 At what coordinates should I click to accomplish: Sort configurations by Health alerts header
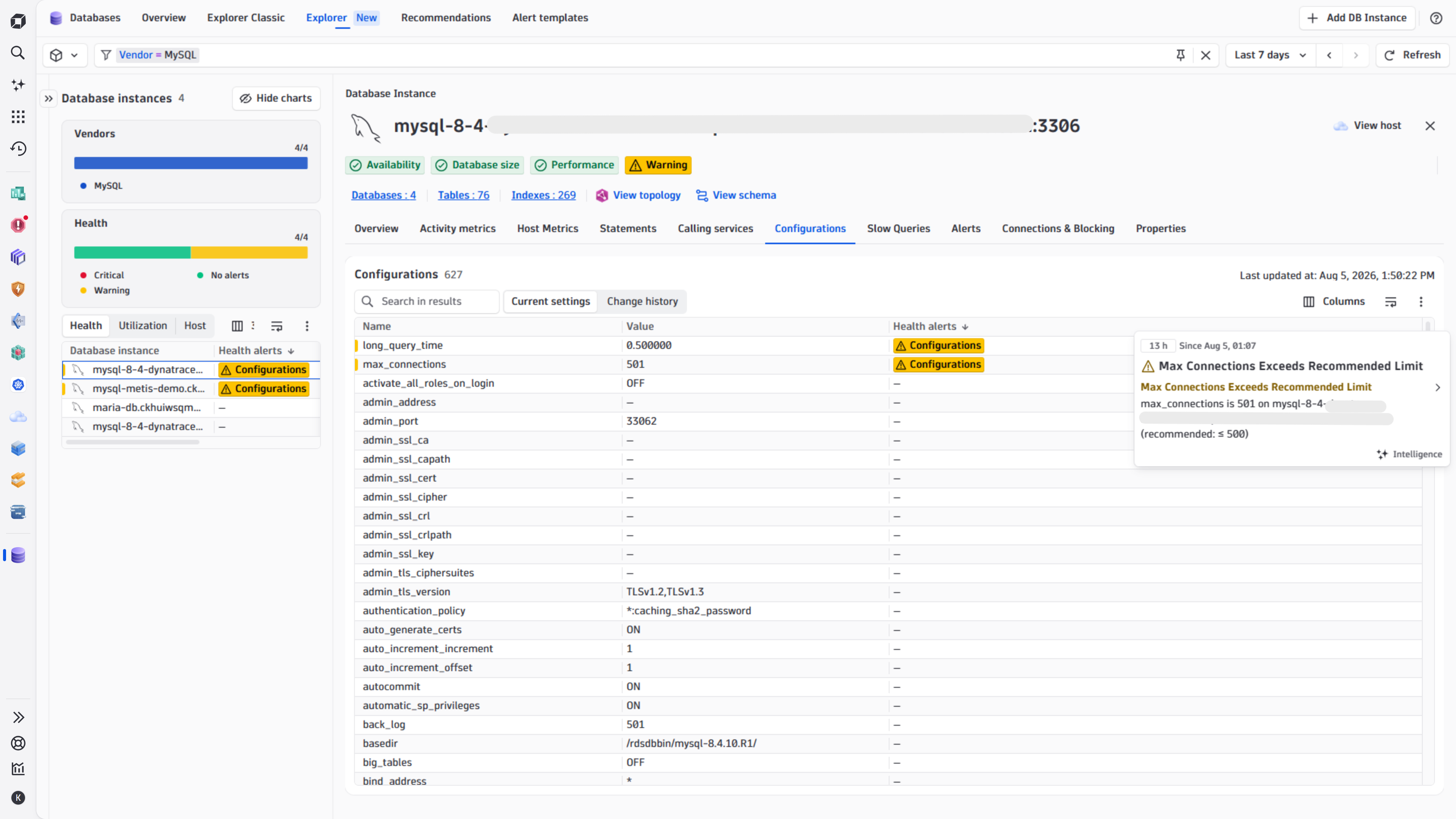[930, 326]
